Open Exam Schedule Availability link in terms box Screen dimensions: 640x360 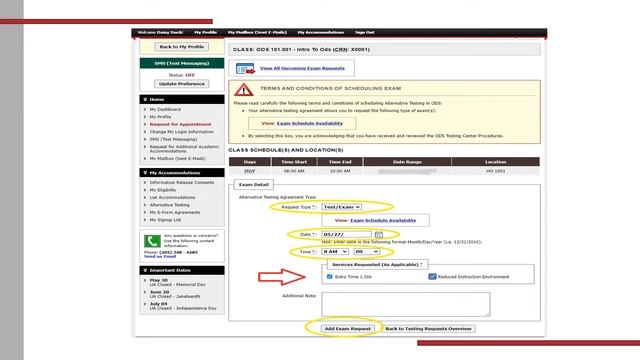click(x=310, y=123)
